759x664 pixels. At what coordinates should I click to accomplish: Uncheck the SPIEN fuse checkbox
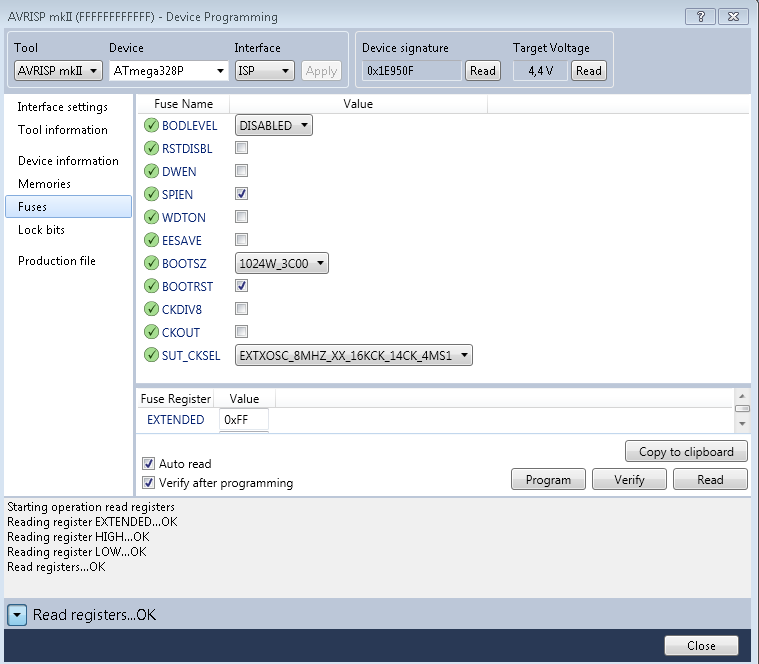pyautogui.click(x=241, y=194)
